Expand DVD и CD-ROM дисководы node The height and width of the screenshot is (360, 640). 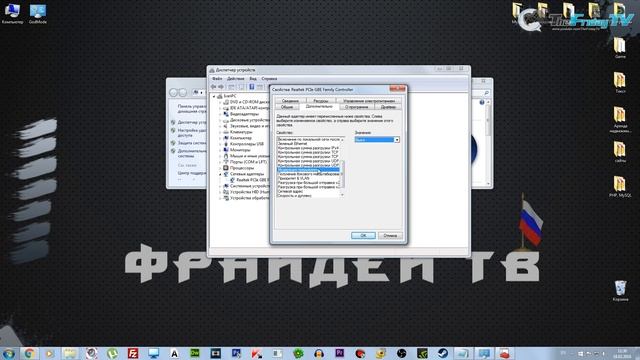pos(220,102)
